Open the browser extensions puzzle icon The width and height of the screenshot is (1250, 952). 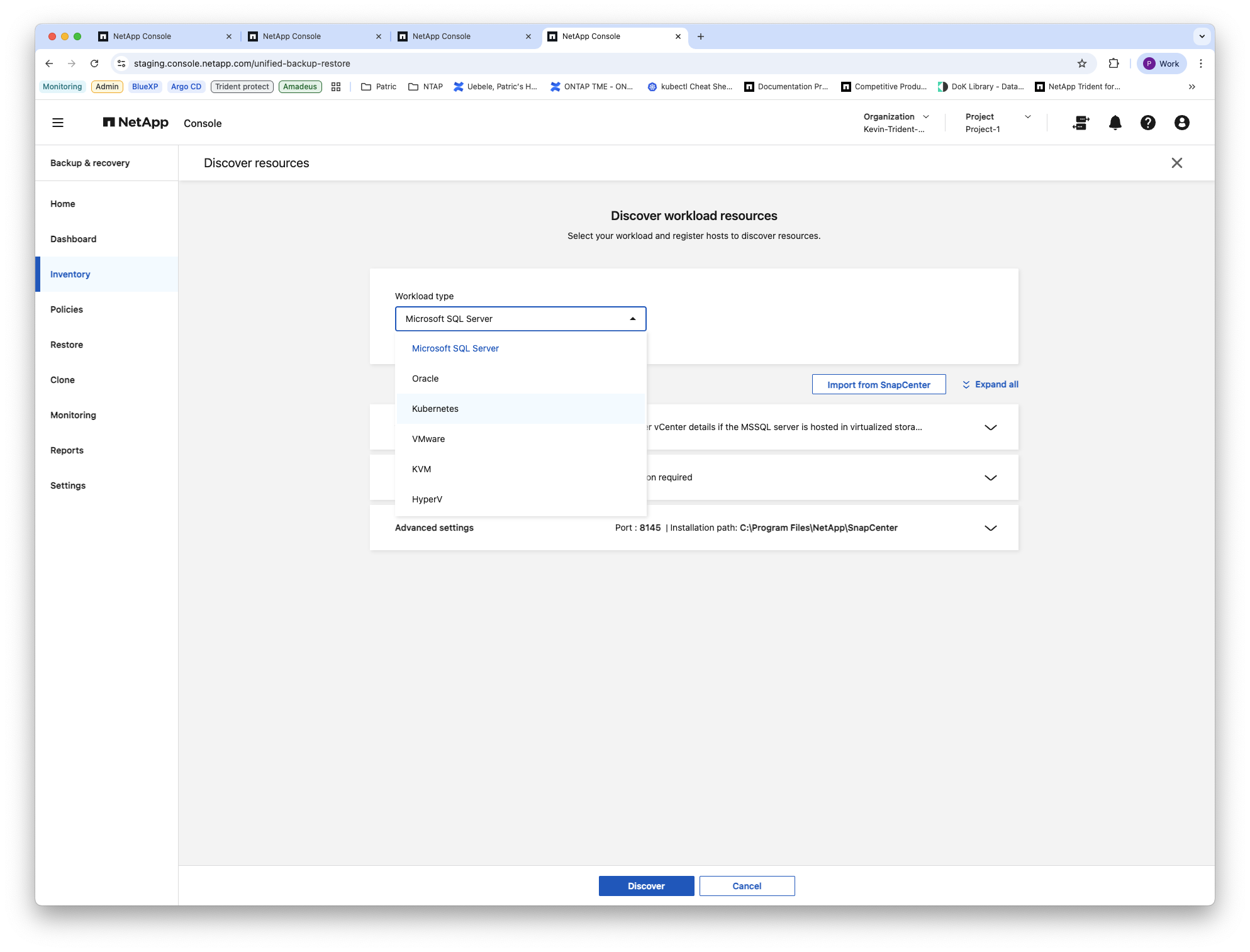pos(1113,64)
